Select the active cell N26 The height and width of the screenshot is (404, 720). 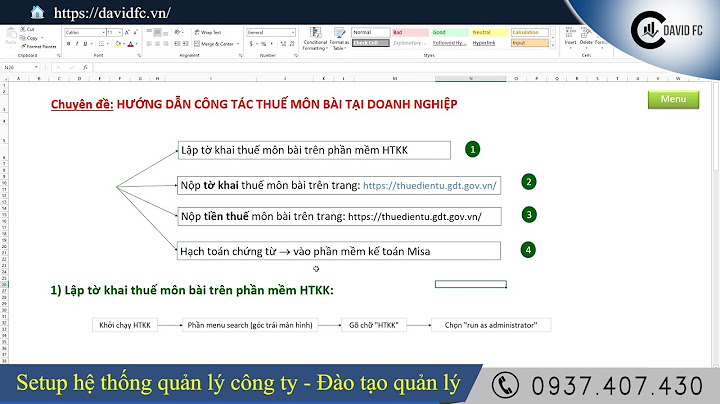pyautogui.click(x=471, y=284)
